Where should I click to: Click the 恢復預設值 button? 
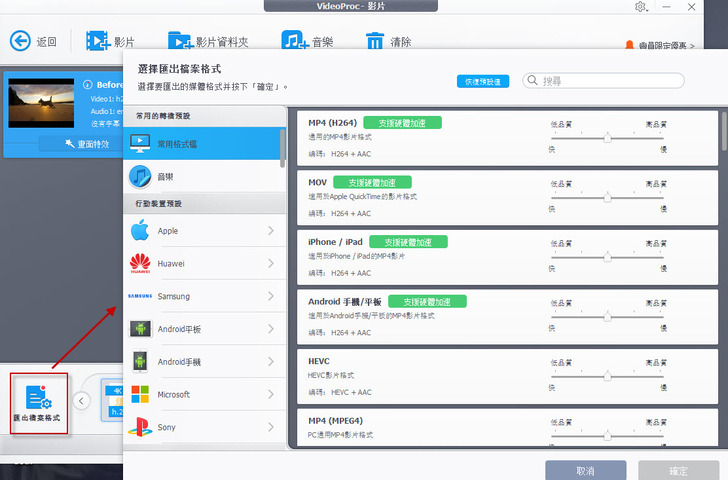coord(484,81)
